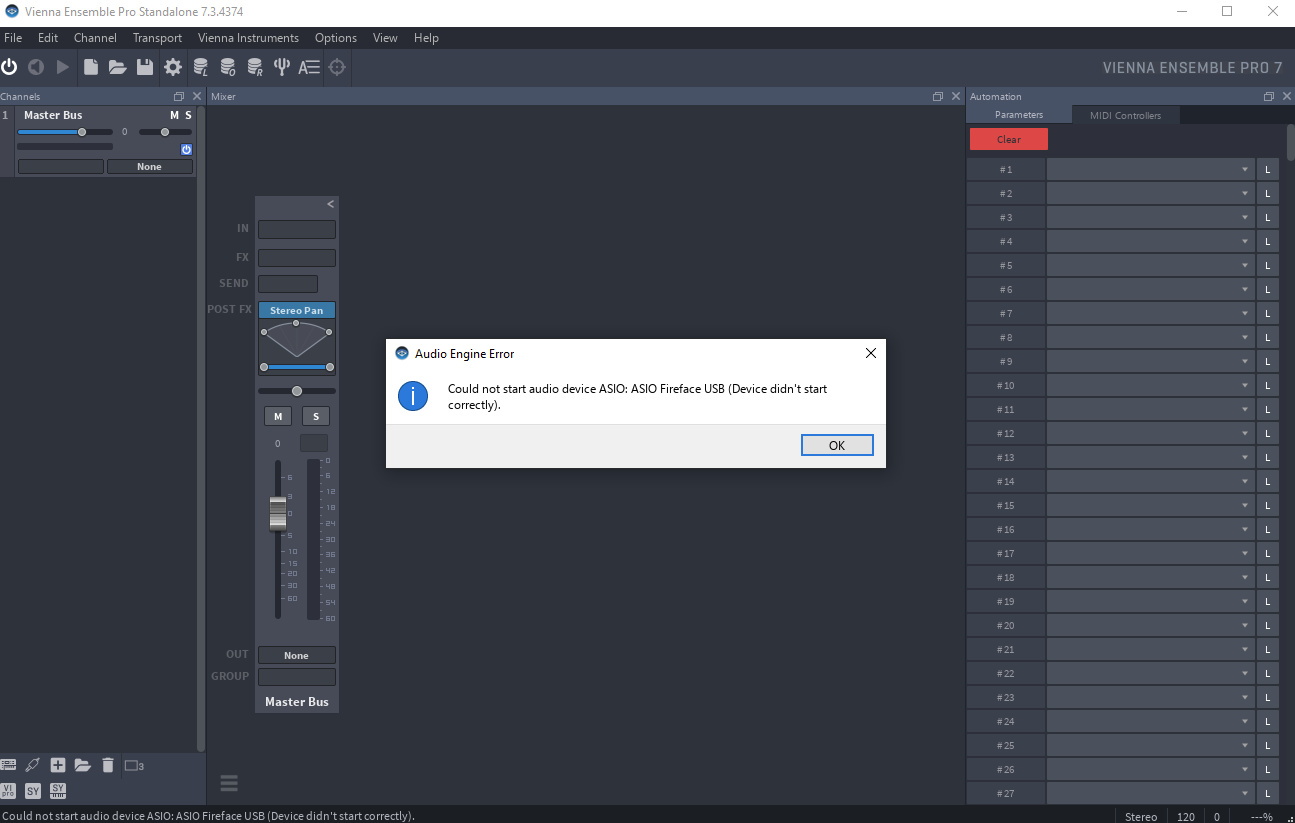1295x823 pixels.
Task: Close the Audio Engine Error dialog
Action: coord(870,353)
